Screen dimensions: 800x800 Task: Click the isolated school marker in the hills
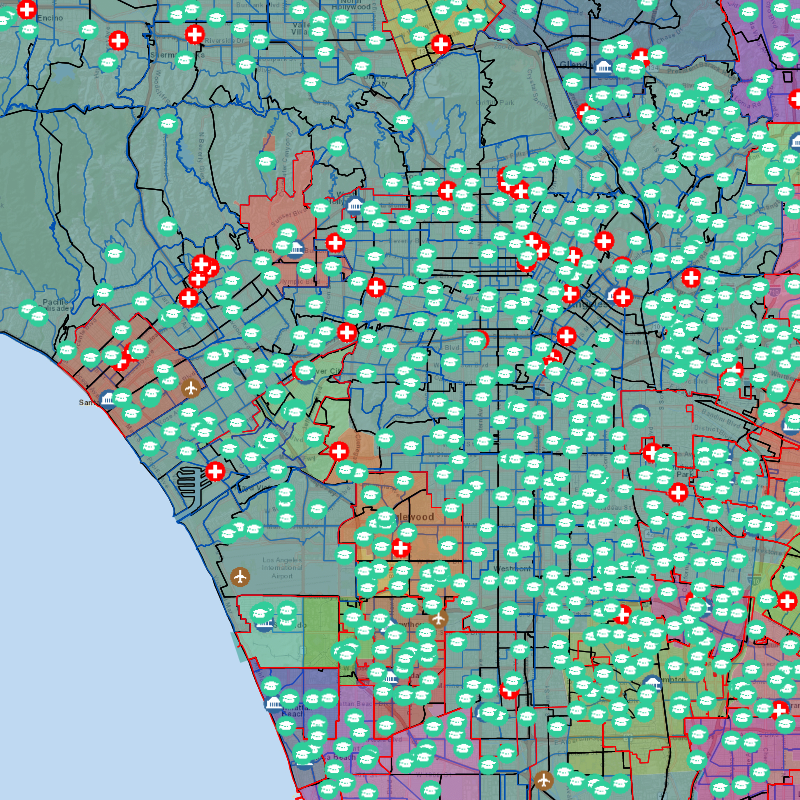(168, 125)
